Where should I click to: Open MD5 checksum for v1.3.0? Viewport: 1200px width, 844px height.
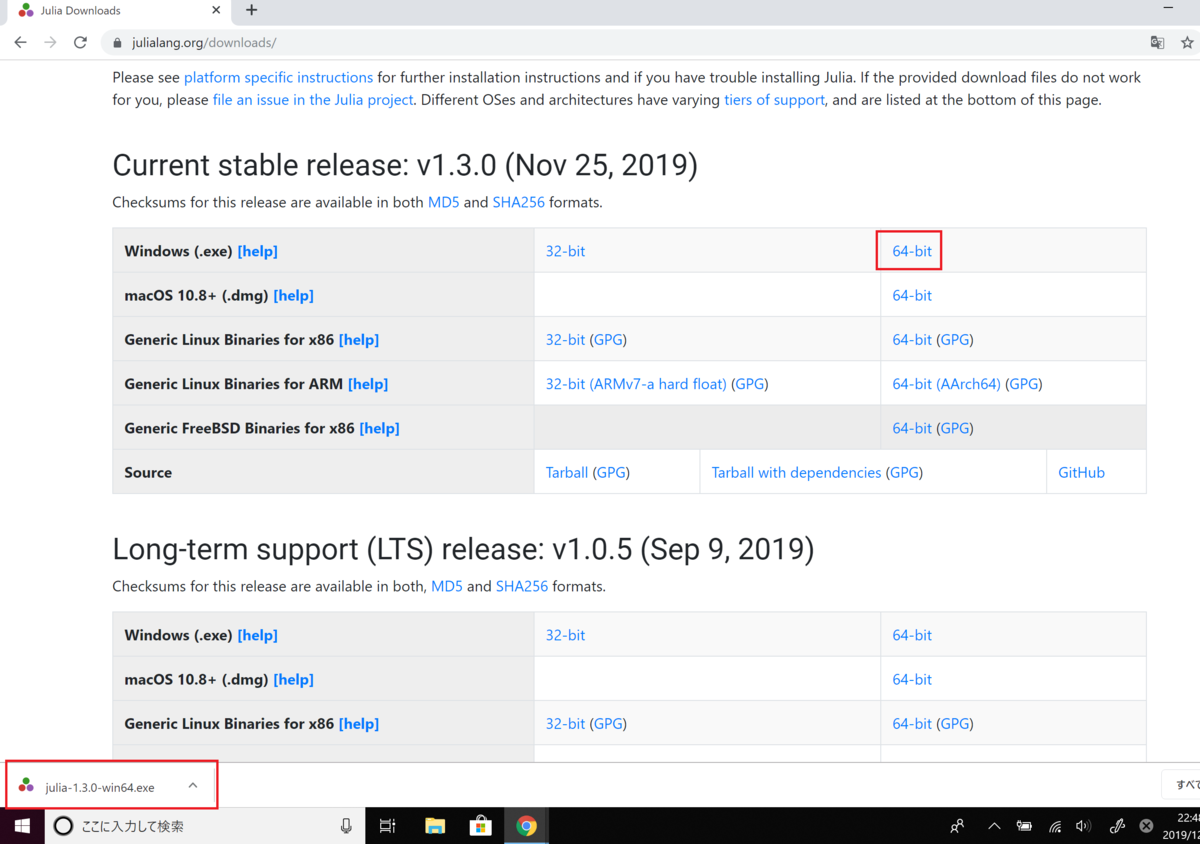click(444, 202)
